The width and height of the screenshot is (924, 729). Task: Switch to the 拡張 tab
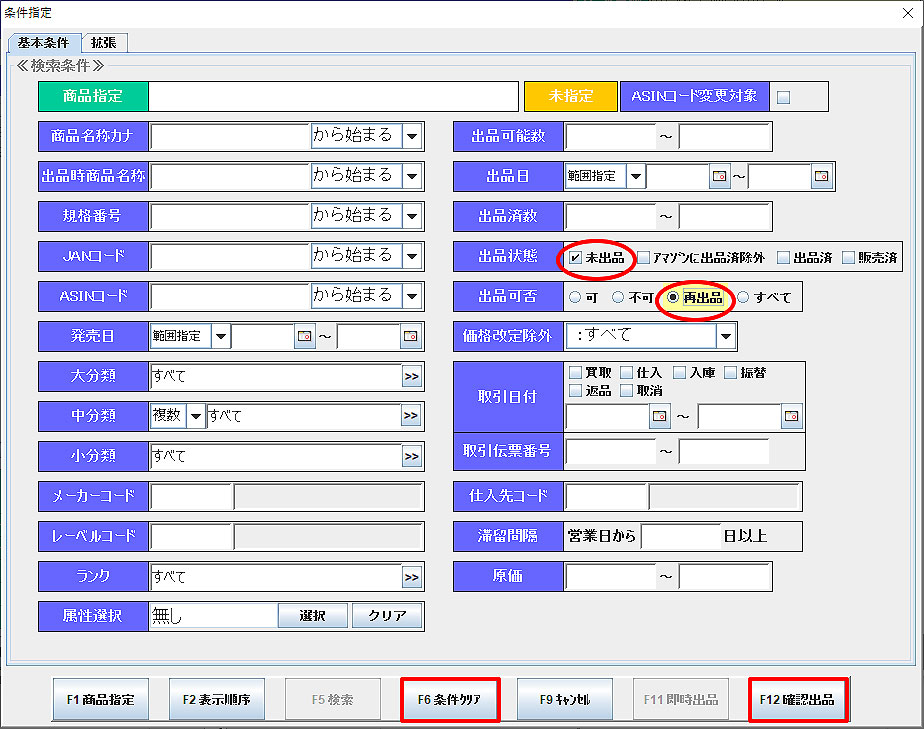click(x=103, y=42)
